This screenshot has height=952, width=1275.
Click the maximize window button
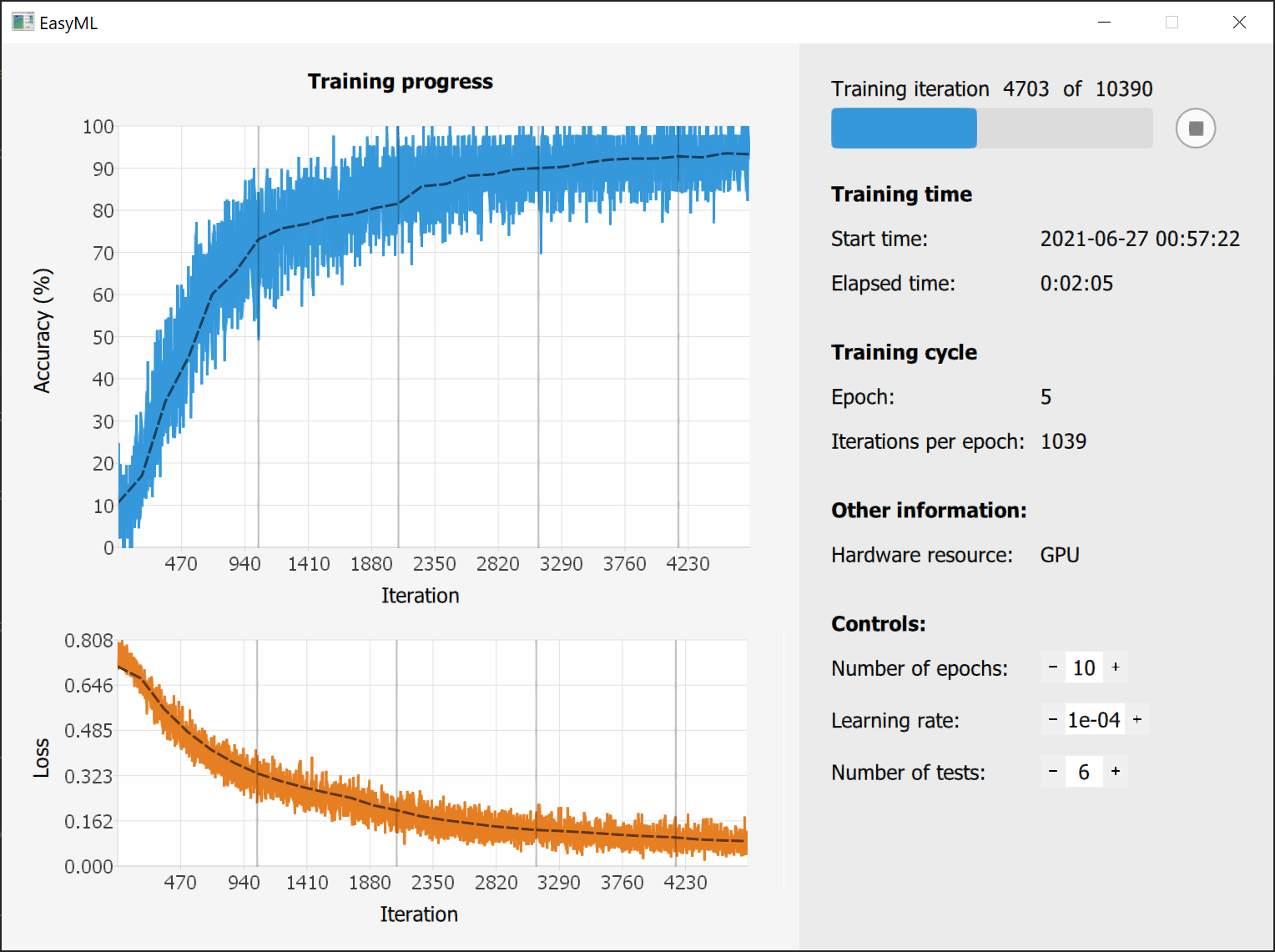click(x=1172, y=23)
